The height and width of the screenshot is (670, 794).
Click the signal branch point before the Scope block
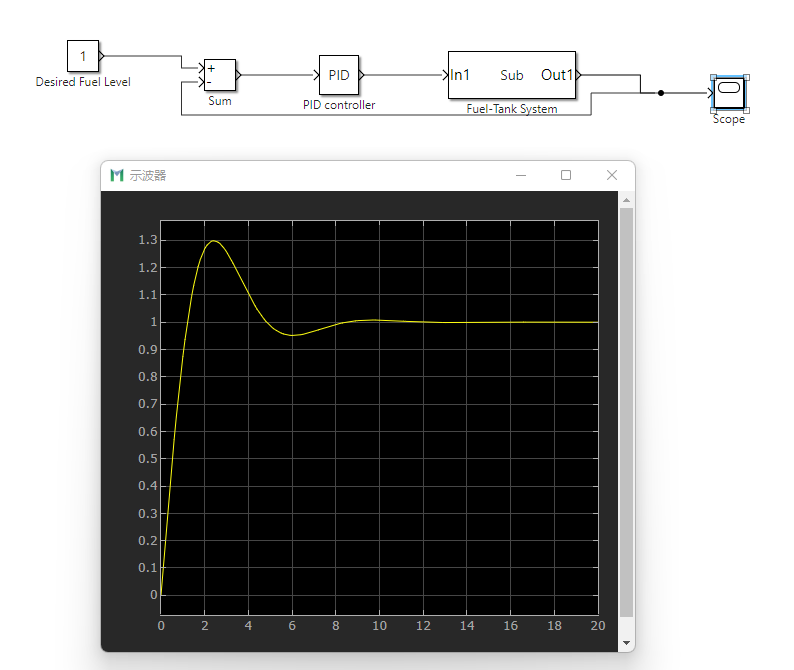(x=661, y=93)
